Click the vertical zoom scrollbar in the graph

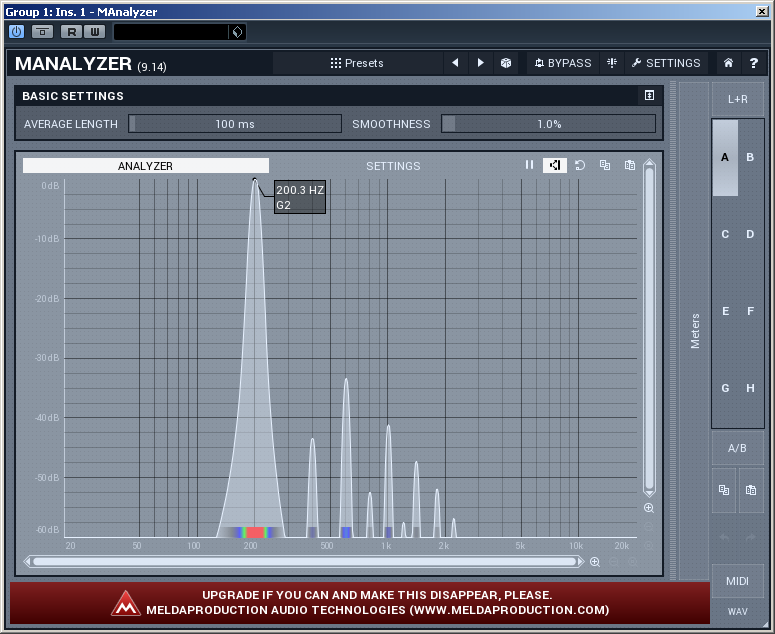point(649,328)
